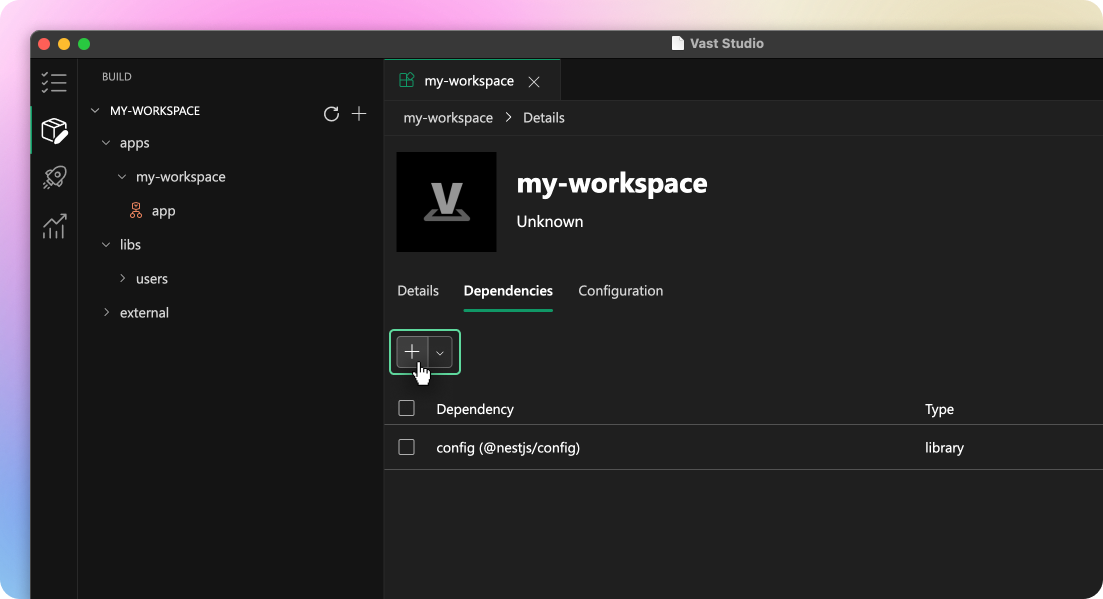1103x599 pixels.
Task: Expand the external folder
Action: [108, 313]
